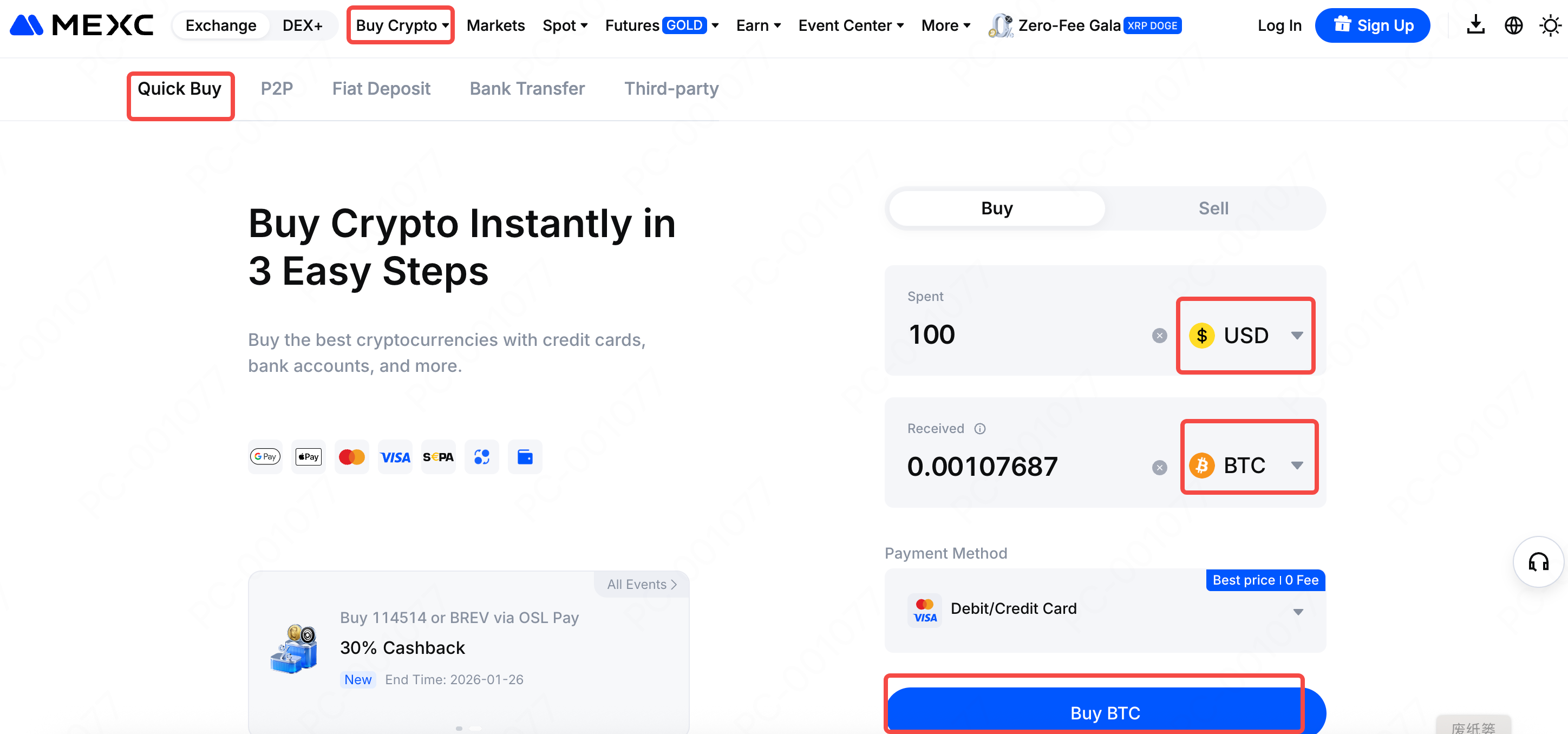1568x734 pixels.
Task: Click the MEXC logo
Action: [82, 25]
